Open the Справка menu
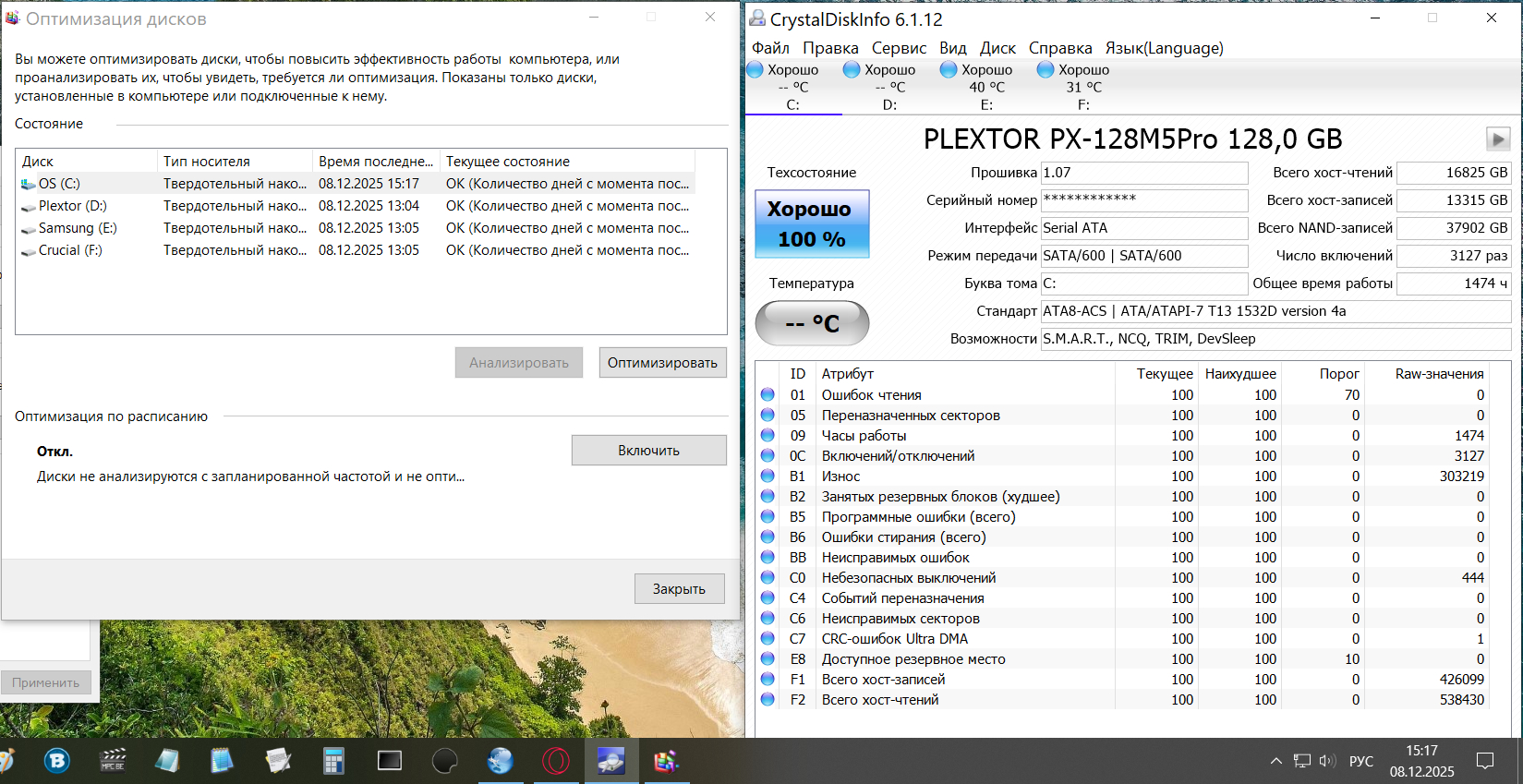Viewport: 1523px width, 784px height. click(1060, 48)
